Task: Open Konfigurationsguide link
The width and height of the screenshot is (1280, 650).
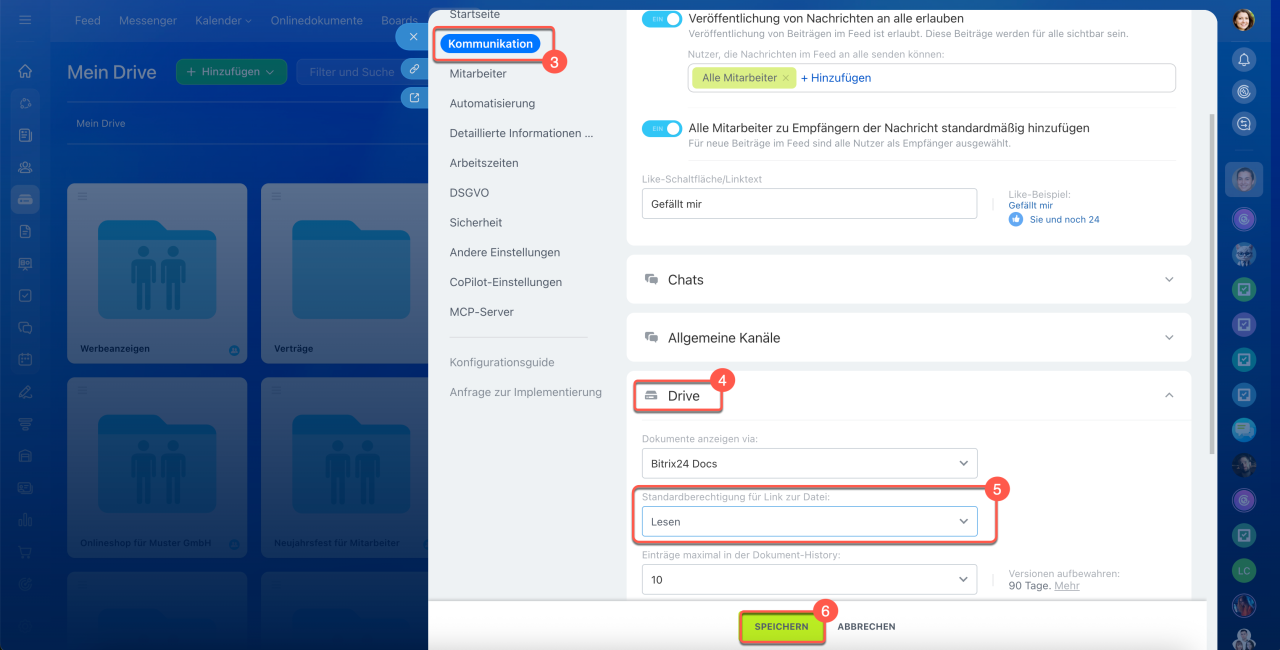Action: pos(502,362)
